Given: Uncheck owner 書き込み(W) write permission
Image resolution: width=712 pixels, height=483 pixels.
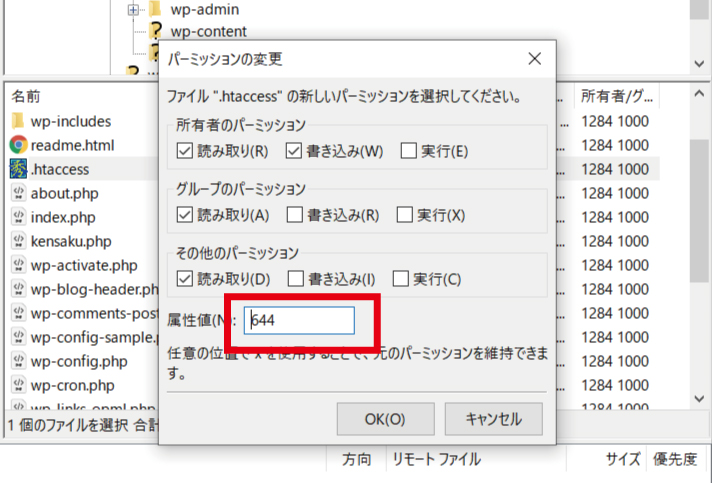Looking at the screenshot, I should click(293, 151).
